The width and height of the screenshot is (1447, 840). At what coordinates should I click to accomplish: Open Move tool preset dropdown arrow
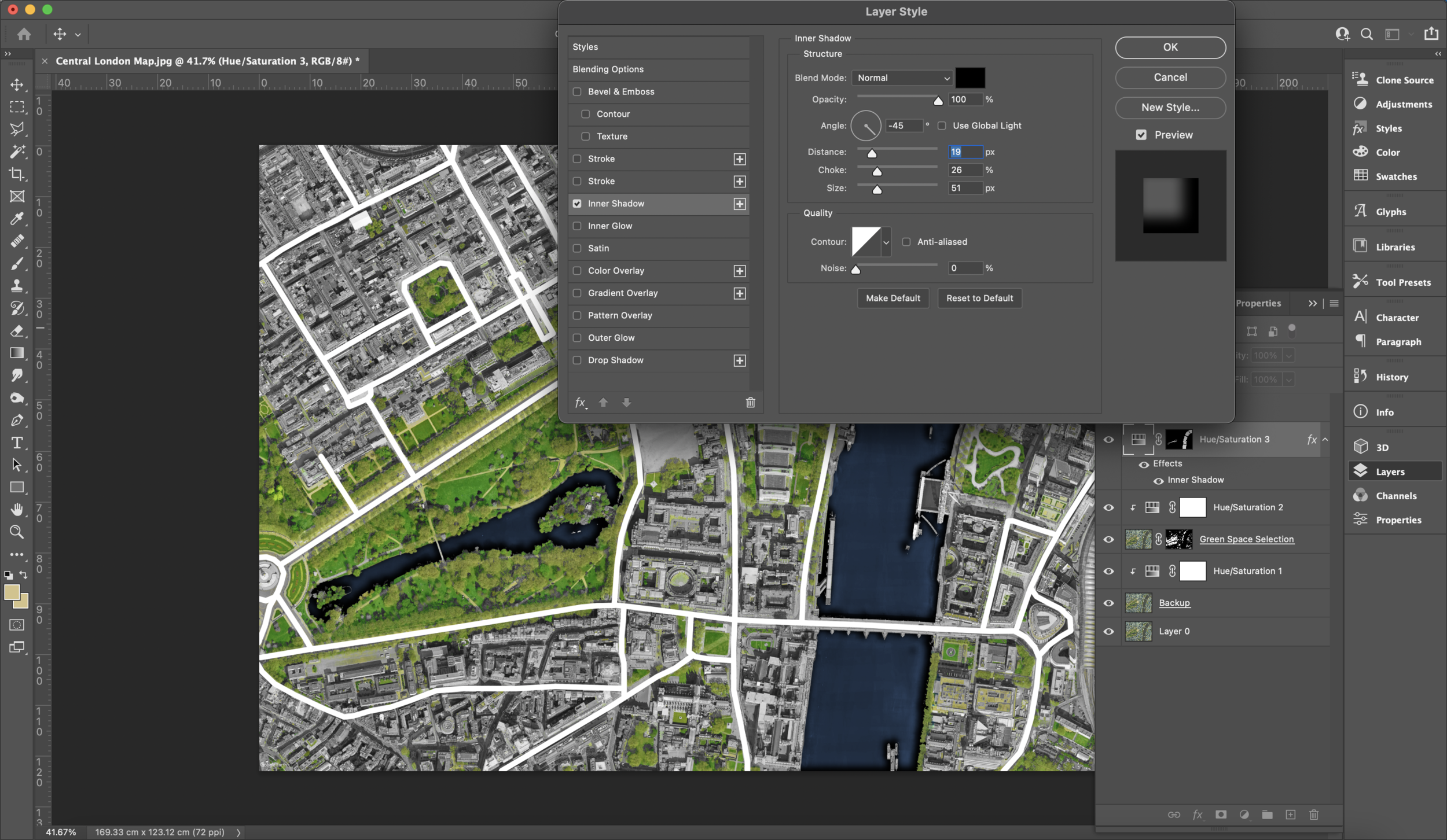coord(78,35)
